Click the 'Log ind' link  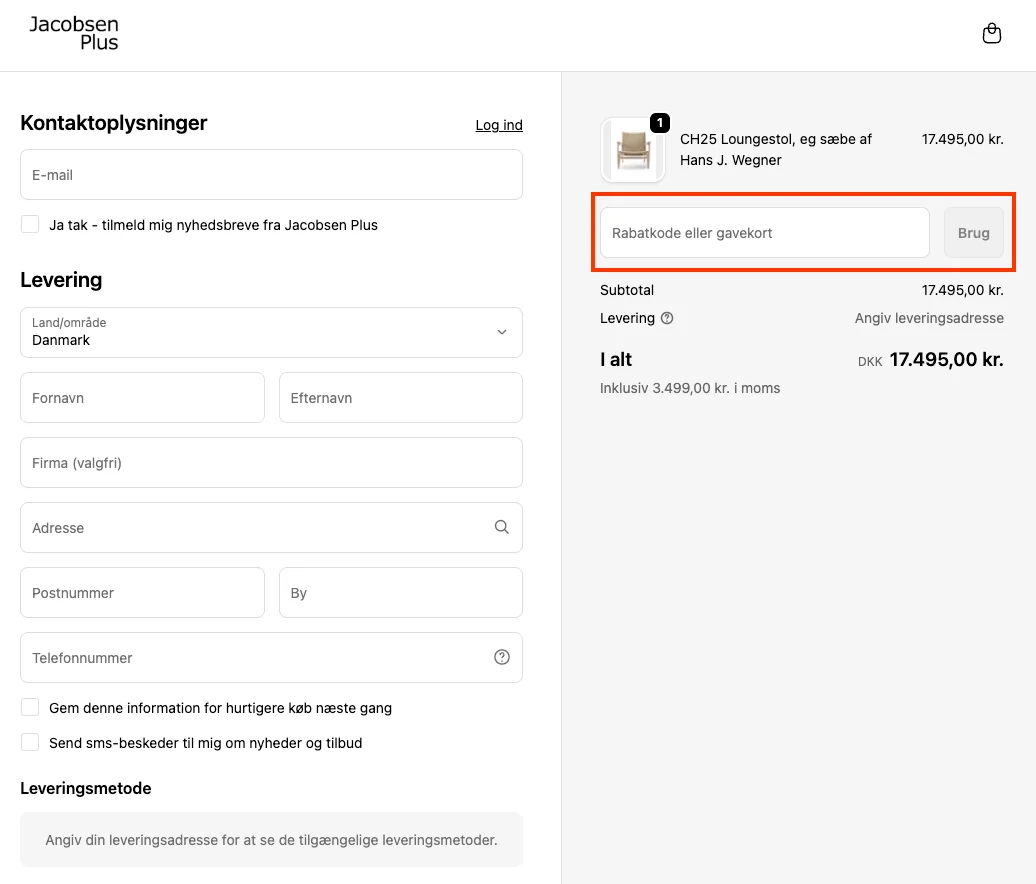coord(498,125)
